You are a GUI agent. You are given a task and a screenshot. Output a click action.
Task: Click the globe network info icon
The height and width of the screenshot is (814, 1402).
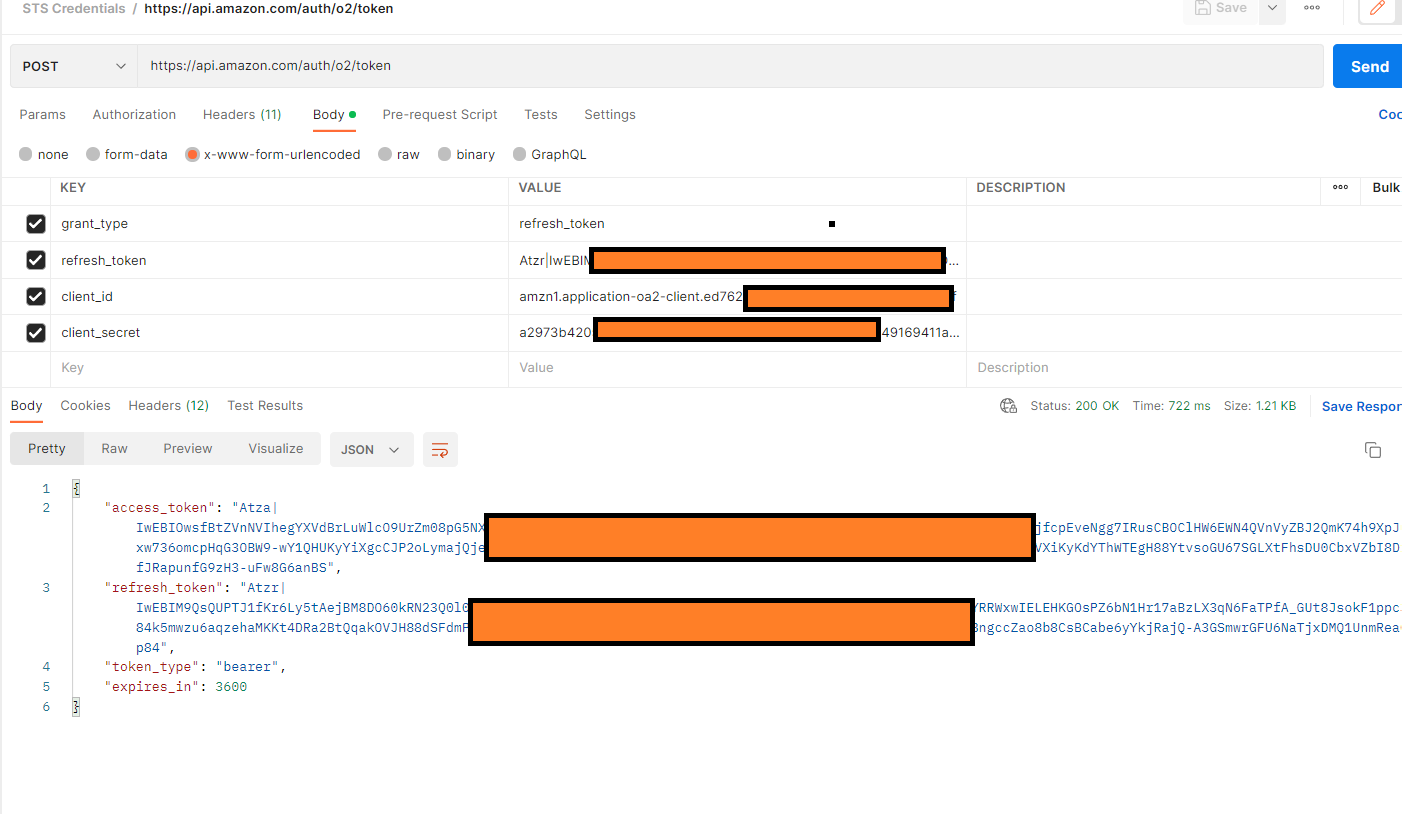[x=1008, y=406]
